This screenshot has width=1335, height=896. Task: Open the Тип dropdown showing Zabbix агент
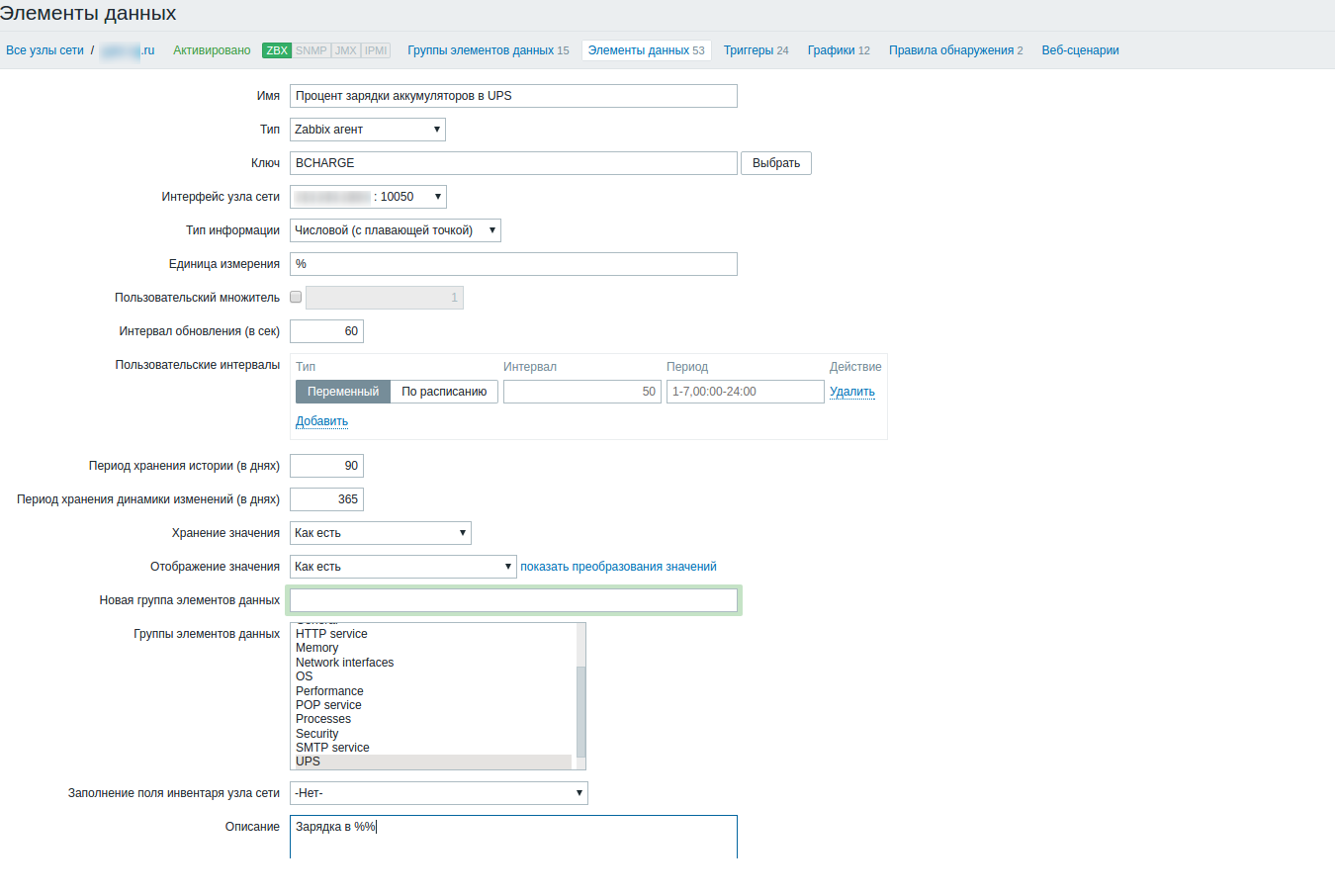(x=367, y=129)
